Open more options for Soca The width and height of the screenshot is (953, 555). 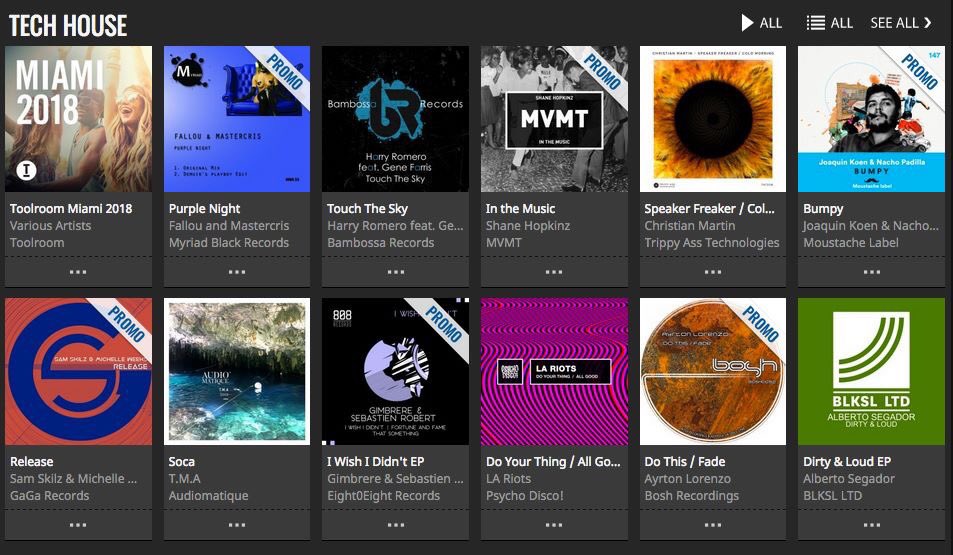tap(237, 525)
